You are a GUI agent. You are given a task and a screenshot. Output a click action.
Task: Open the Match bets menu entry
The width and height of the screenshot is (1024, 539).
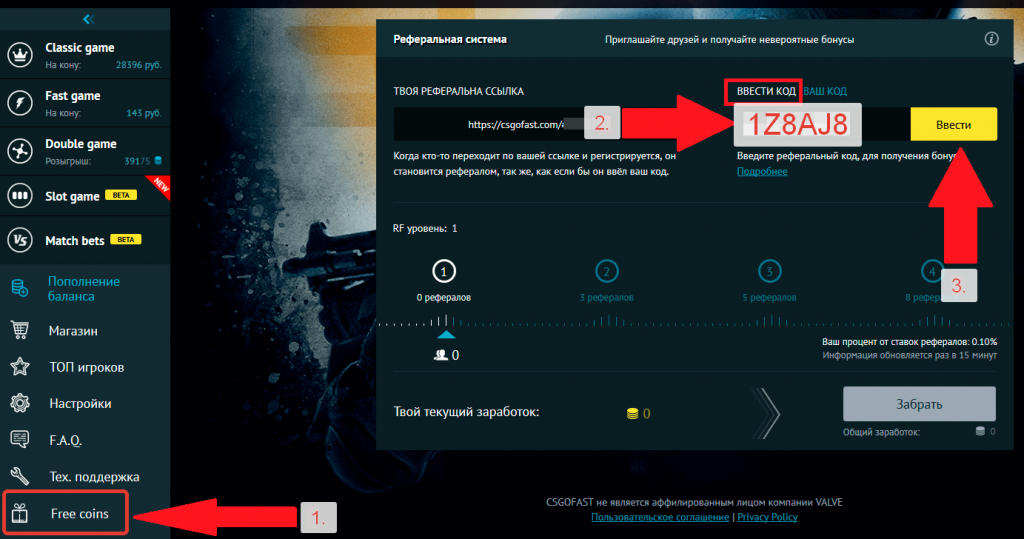pos(85,240)
